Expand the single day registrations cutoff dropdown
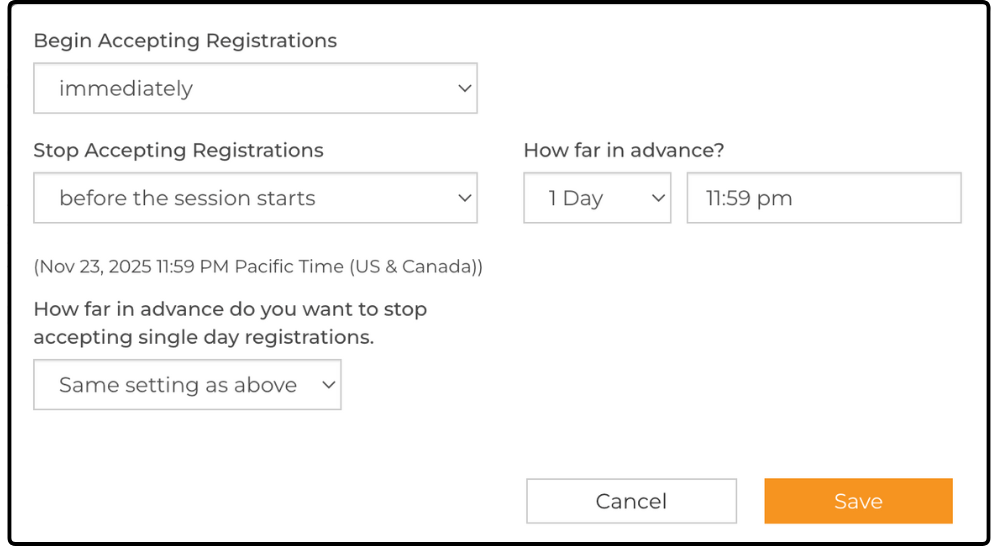Viewport: 997px width, 553px height. 187,386
